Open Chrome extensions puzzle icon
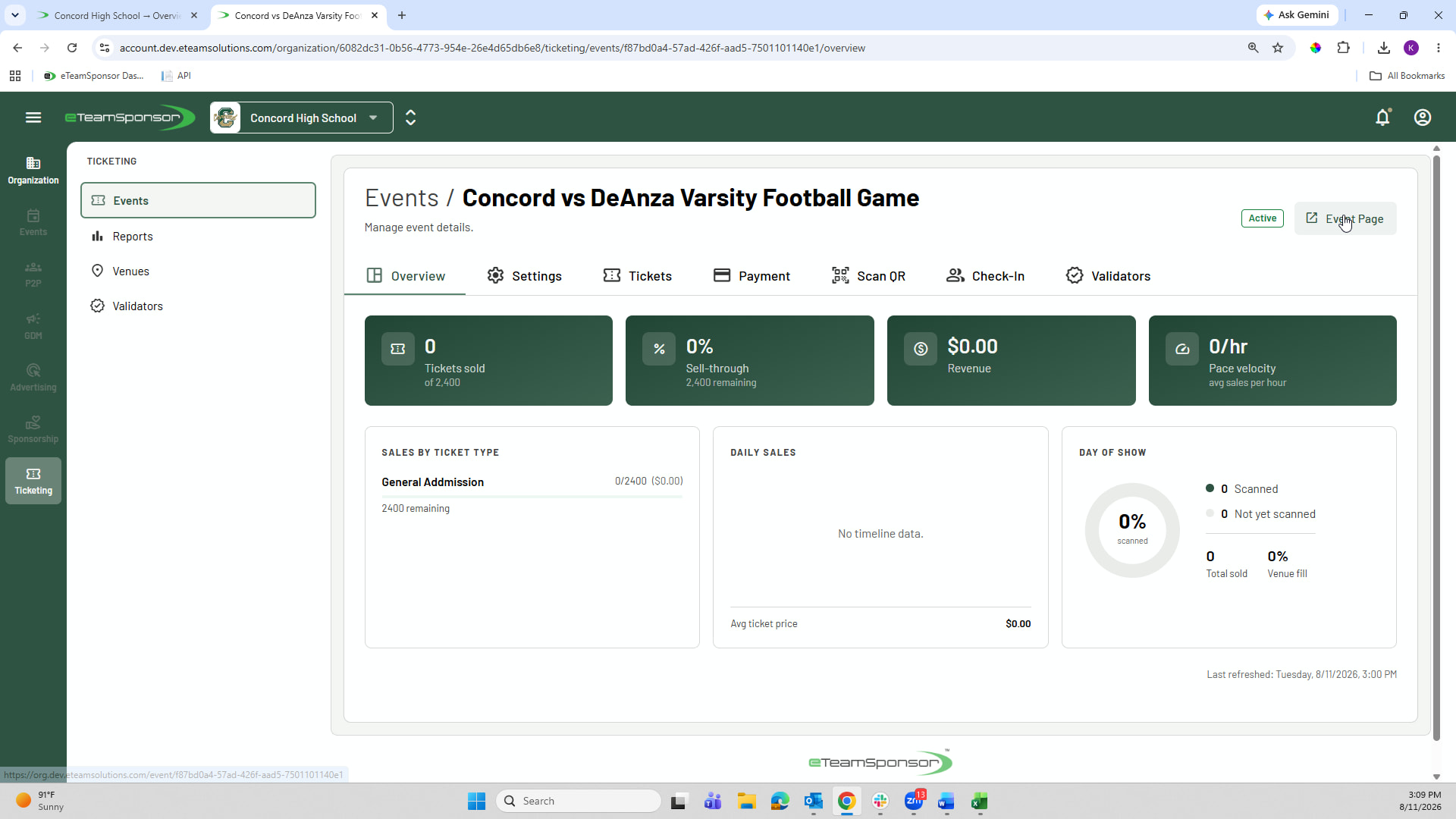This screenshot has height=819, width=1456. [1344, 48]
